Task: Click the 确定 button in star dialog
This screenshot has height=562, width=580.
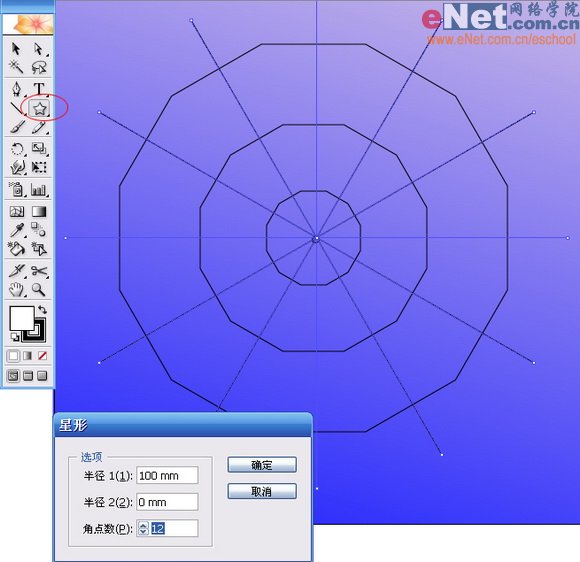Action: click(x=262, y=465)
